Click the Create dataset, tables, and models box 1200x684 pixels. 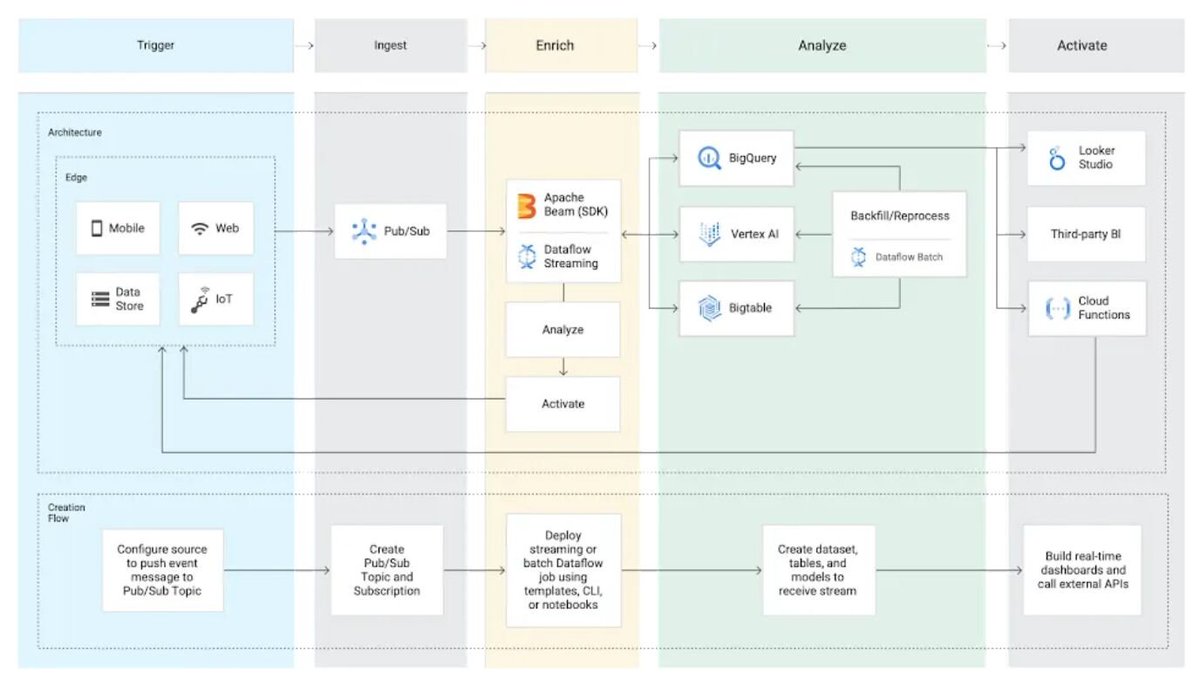818,570
